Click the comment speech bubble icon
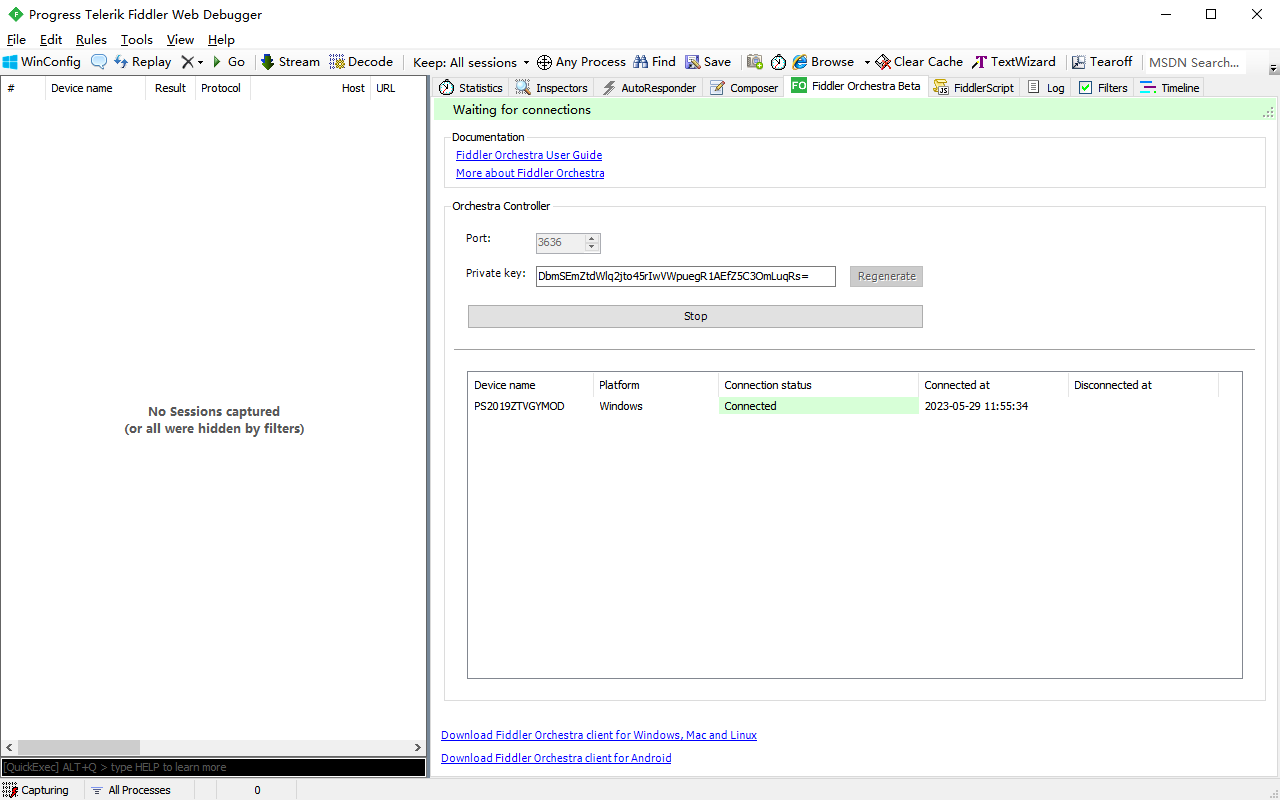This screenshot has width=1280, height=800. coord(99,62)
